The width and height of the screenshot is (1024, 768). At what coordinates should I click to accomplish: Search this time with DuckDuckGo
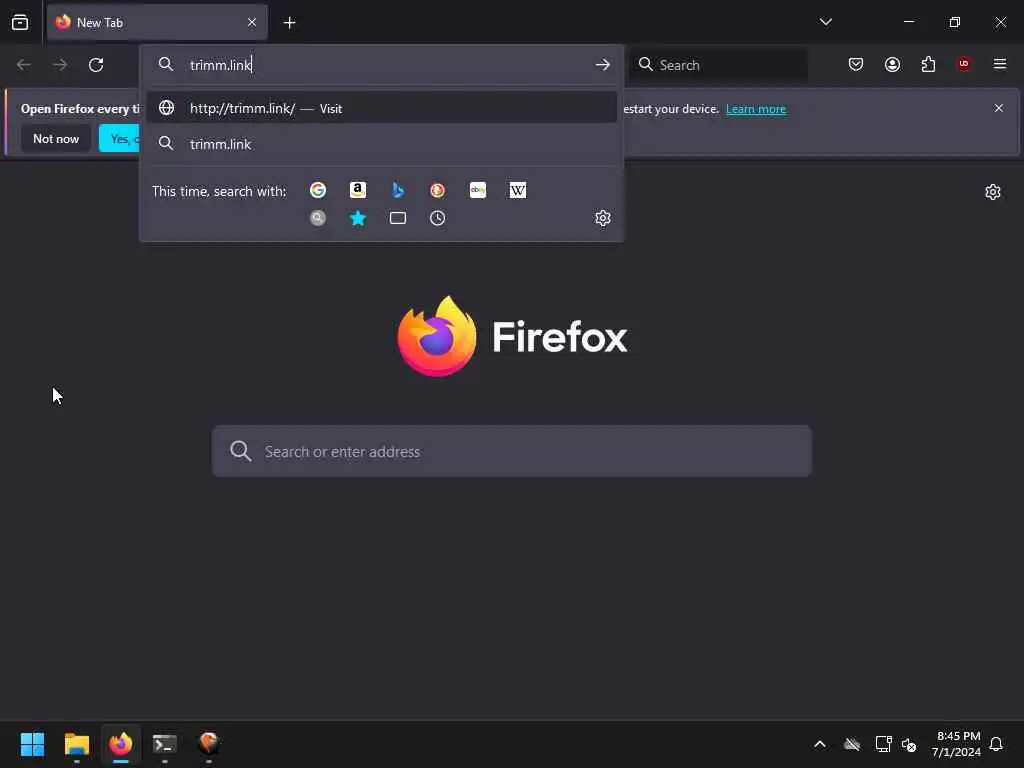[x=438, y=190]
